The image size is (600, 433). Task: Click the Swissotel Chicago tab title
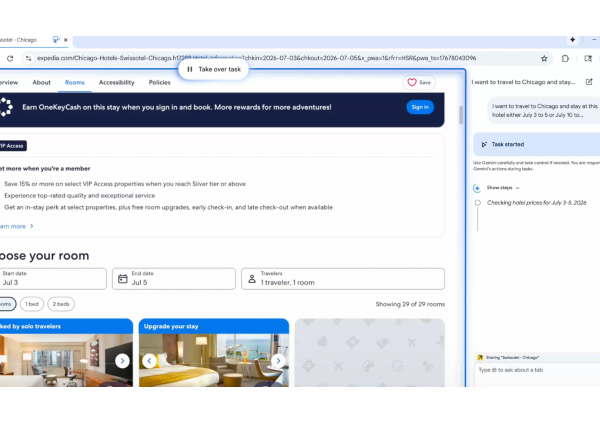click(18, 40)
